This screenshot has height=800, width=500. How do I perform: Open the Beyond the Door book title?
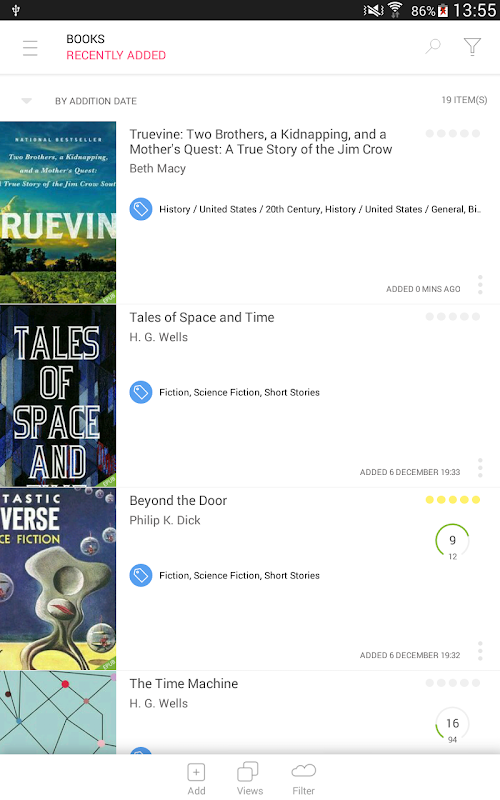(178, 501)
